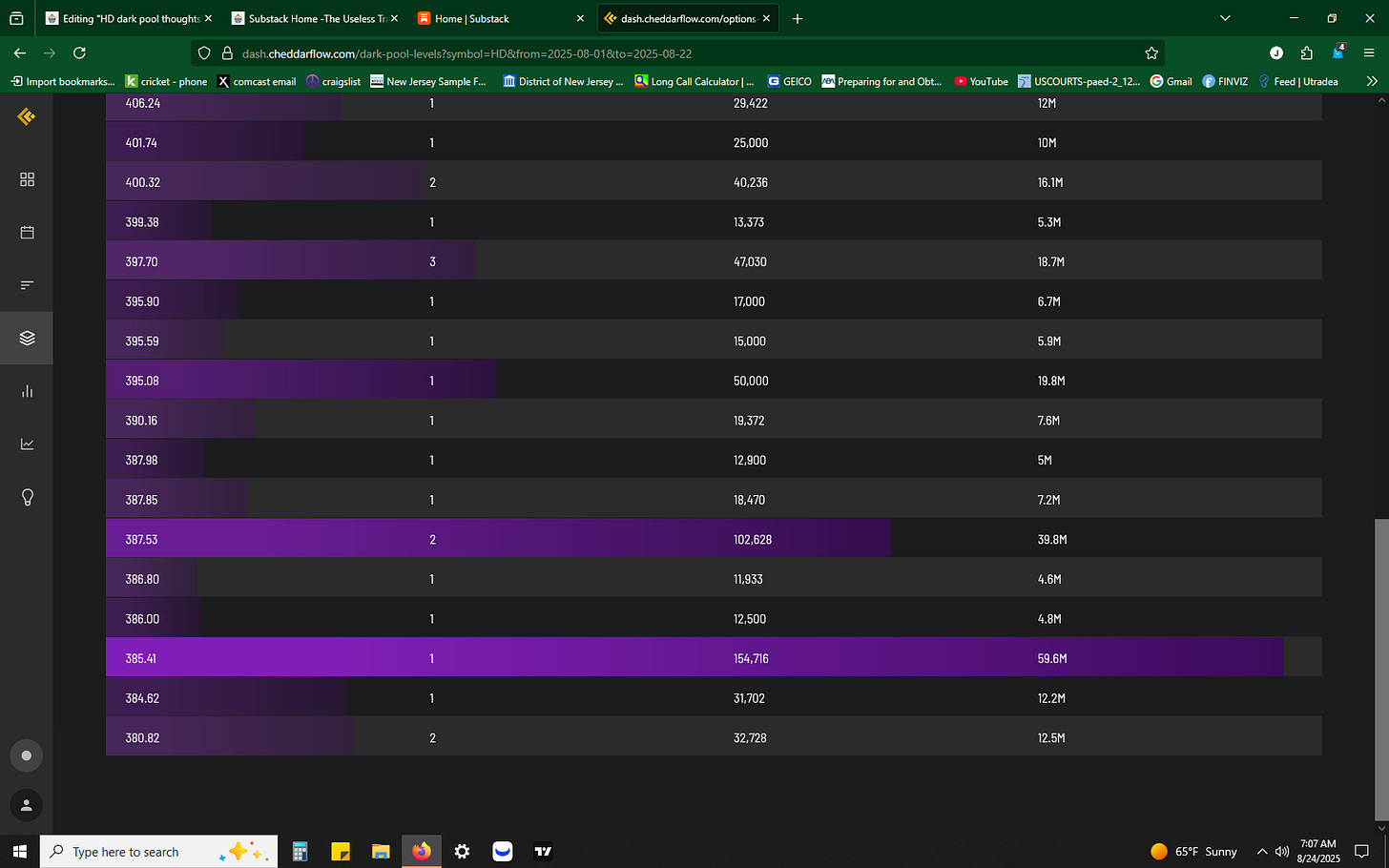Viewport: 1389px width, 868px height.
Task: Open the Windows Start menu
Action: pos(19,851)
